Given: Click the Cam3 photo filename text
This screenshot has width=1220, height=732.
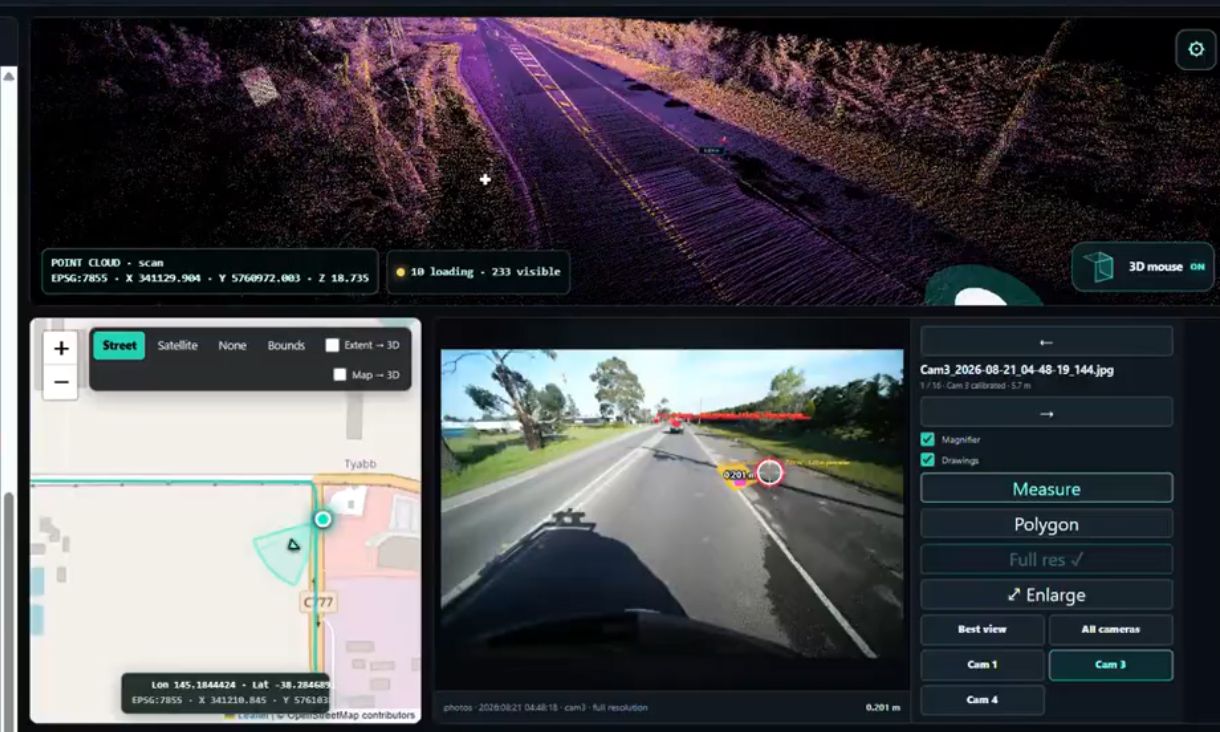Looking at the screenshot, I should point(1017,370).
